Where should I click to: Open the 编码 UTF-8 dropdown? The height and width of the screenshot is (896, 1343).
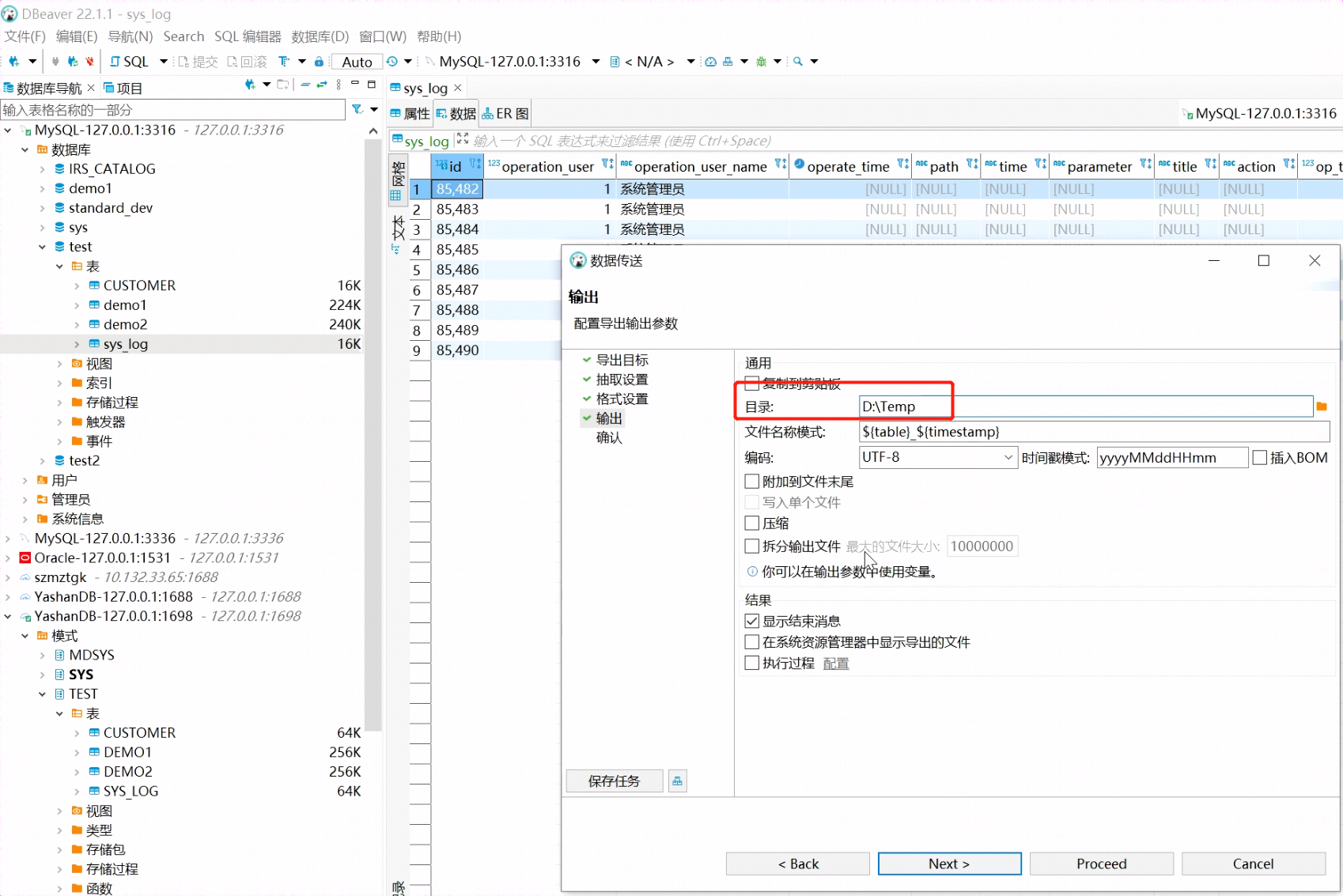(x=937, y=457)
